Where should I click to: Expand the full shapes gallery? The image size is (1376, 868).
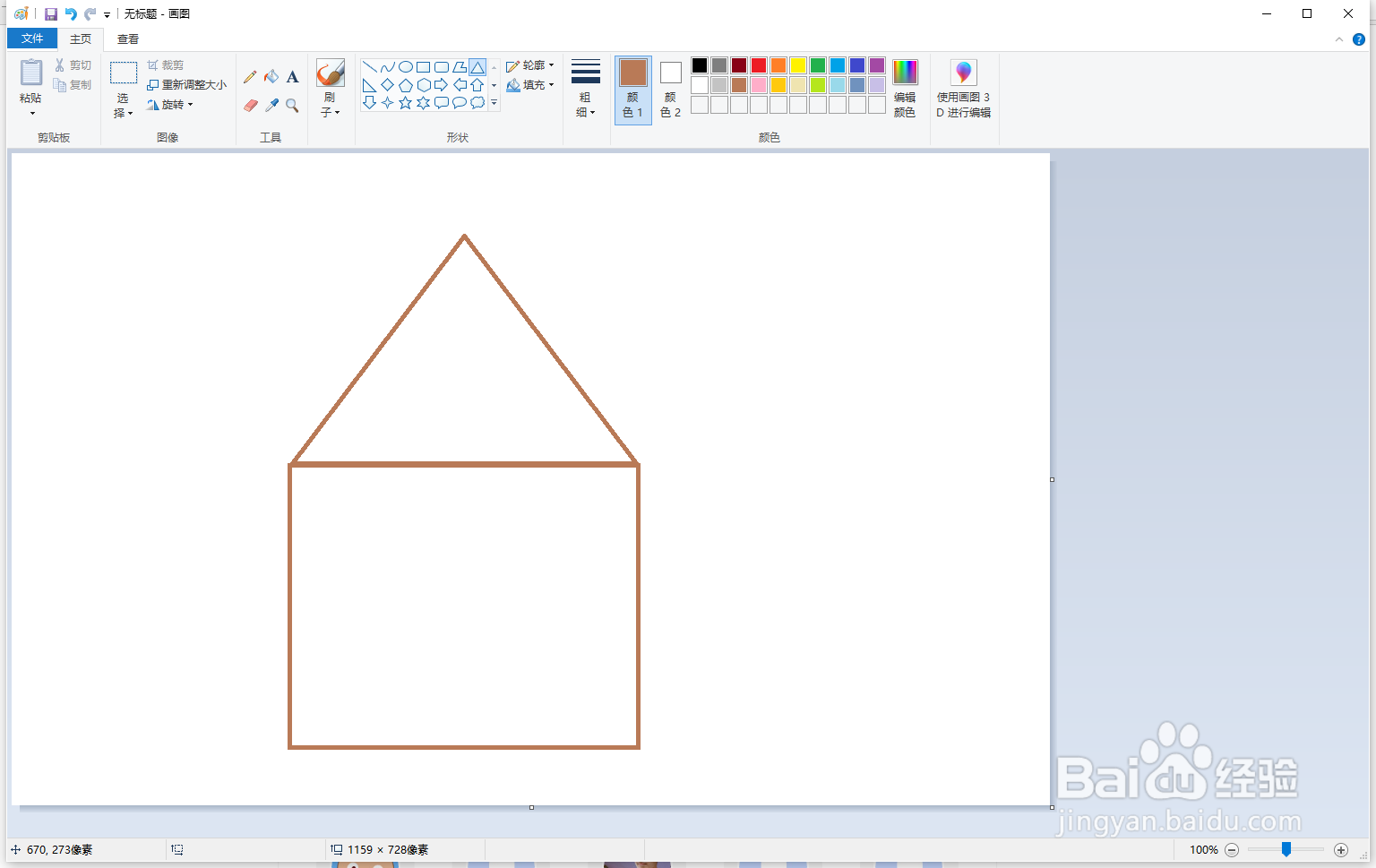(x=494, y=103)
